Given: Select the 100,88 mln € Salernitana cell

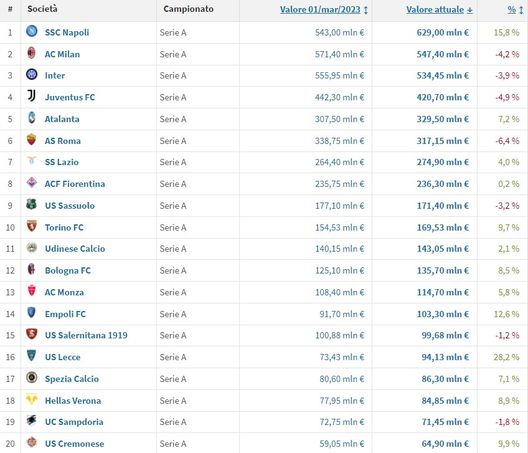Looking at the screenshot, I should pyautogui.click(x=339, y=335).
